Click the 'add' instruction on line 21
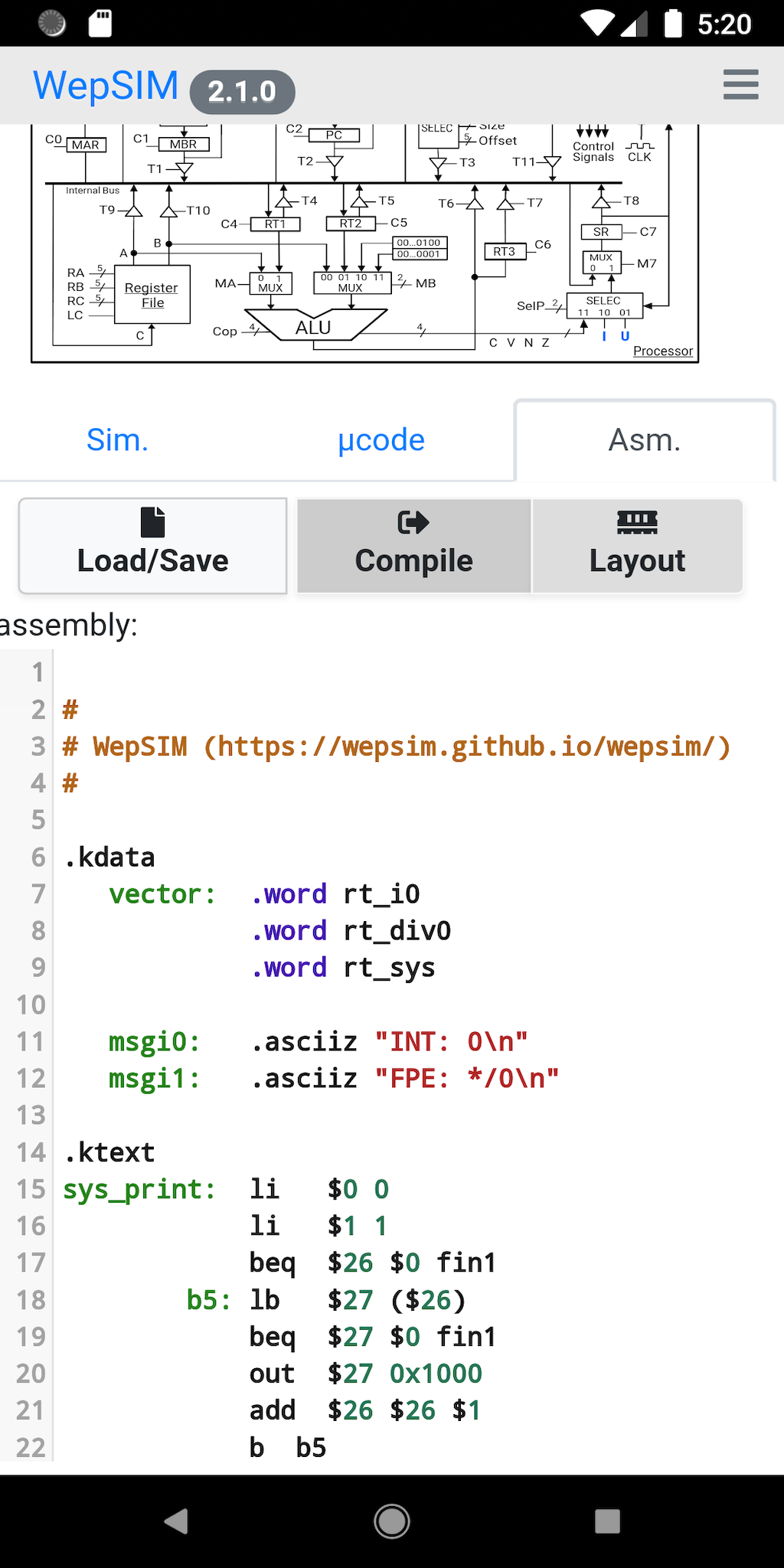The width and height of the screenshot is (784, 1568). click(273, 1410)
